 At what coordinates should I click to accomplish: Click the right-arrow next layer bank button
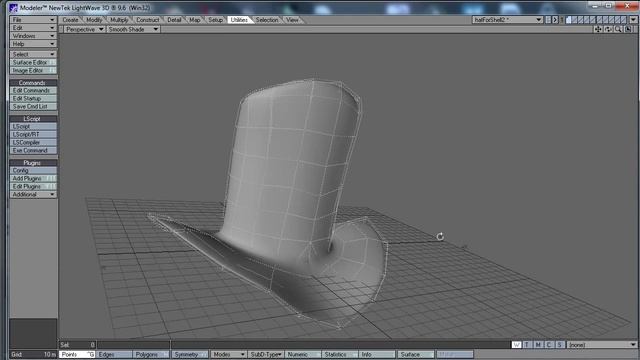555,20
